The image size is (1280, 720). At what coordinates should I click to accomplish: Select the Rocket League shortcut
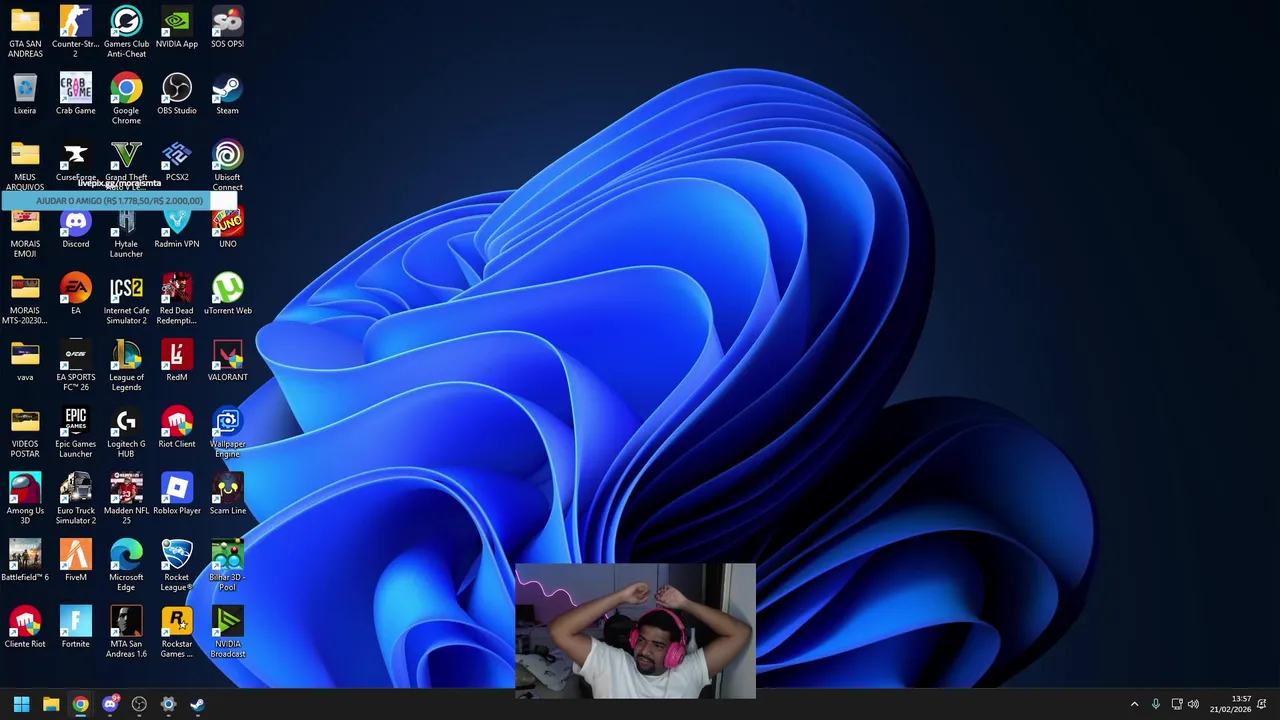[177, 566]
